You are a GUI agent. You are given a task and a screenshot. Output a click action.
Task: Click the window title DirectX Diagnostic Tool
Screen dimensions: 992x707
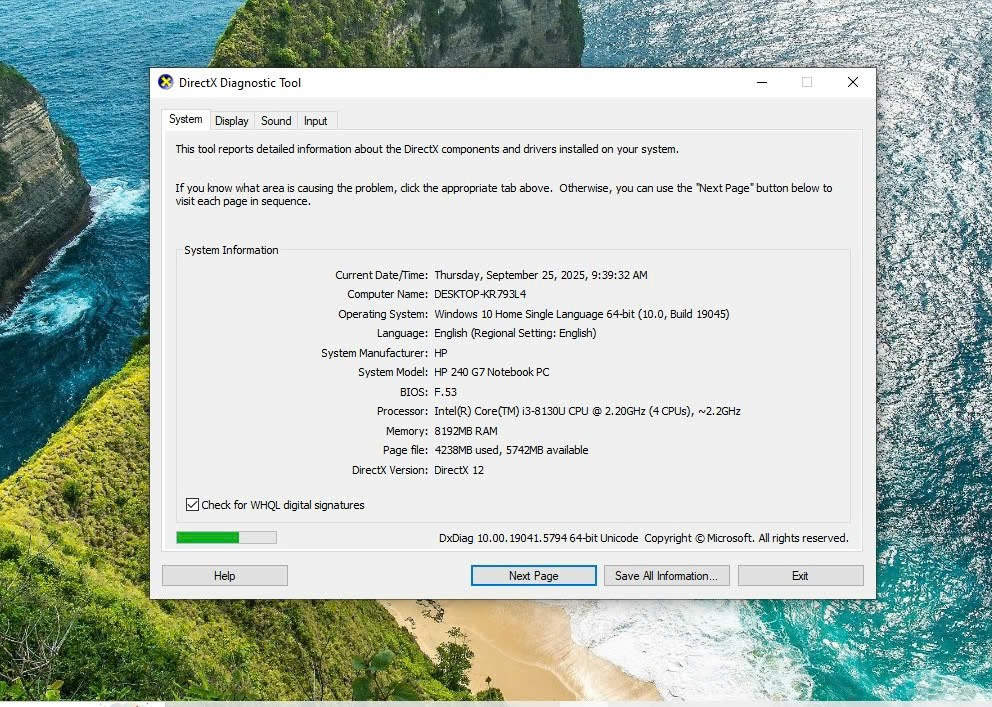[240, 83]
